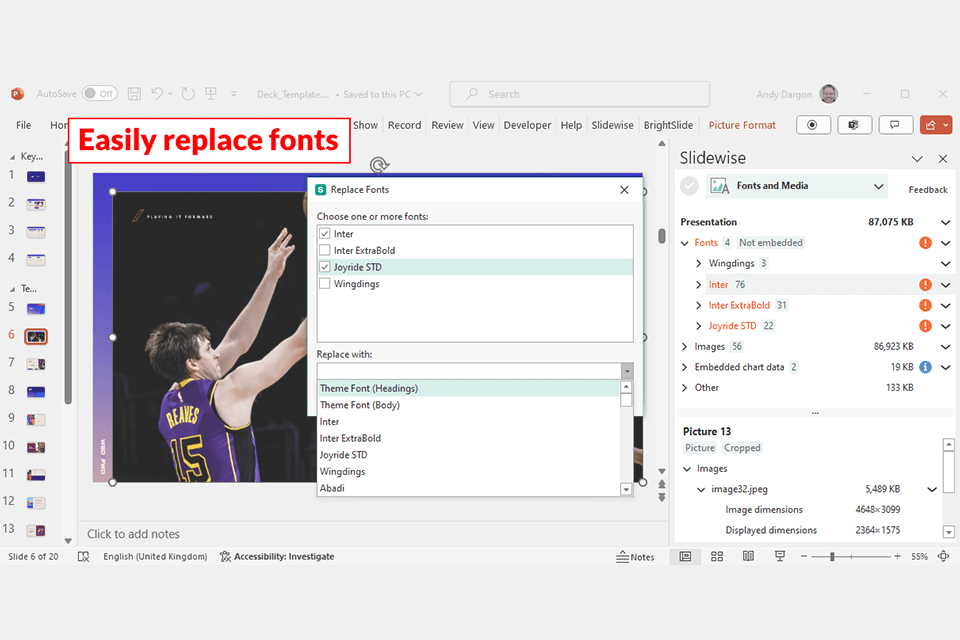Click info icon on Embedded chart data
The width and height of the screenshot is (960, 640).
[x=925, y=367]
